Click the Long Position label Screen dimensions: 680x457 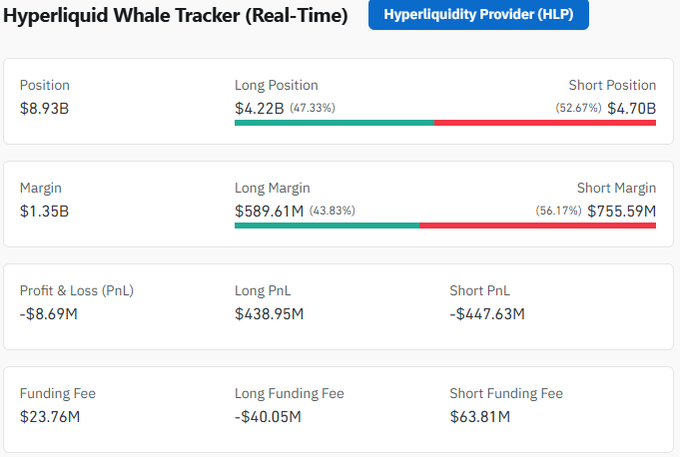(x=276, y=85)
